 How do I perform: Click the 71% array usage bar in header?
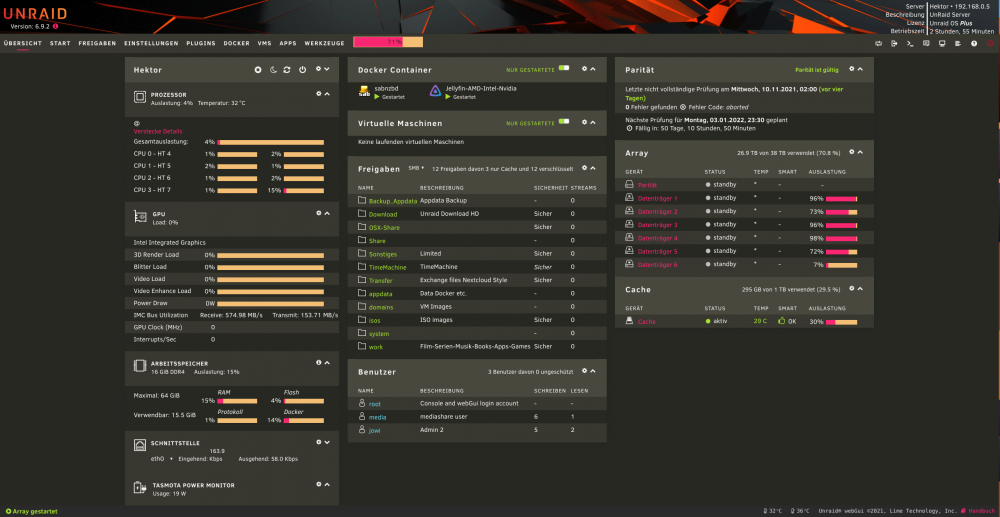click(x=388, y=42)
